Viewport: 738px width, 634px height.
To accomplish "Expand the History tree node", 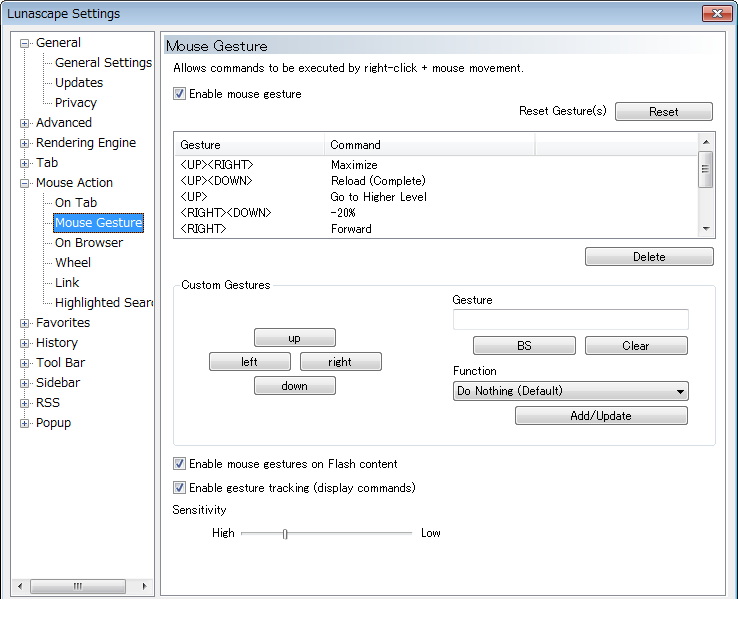I will 24,344.
